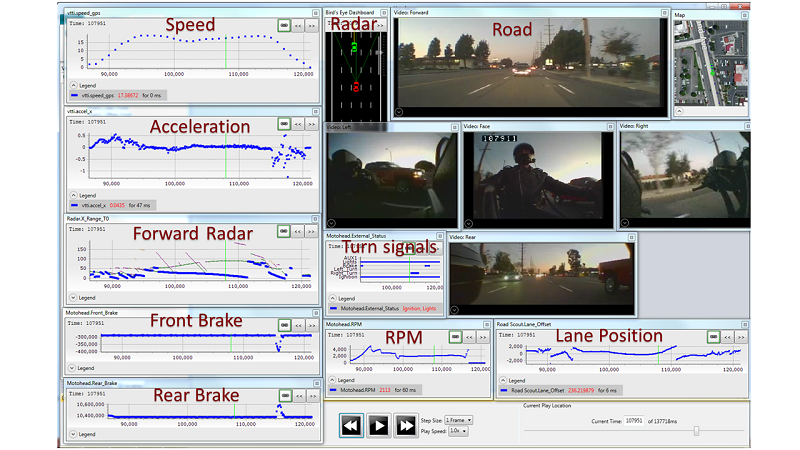Click the Map panel thumbnail view
Screen dimensions: 800x450
tap(708, 58)
